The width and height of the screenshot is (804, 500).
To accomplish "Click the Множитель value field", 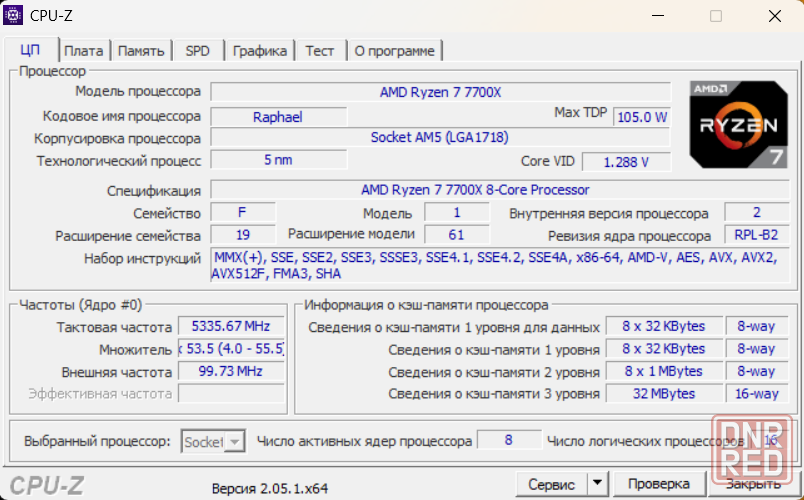I will pyautogui.click(x=230, y=349).
